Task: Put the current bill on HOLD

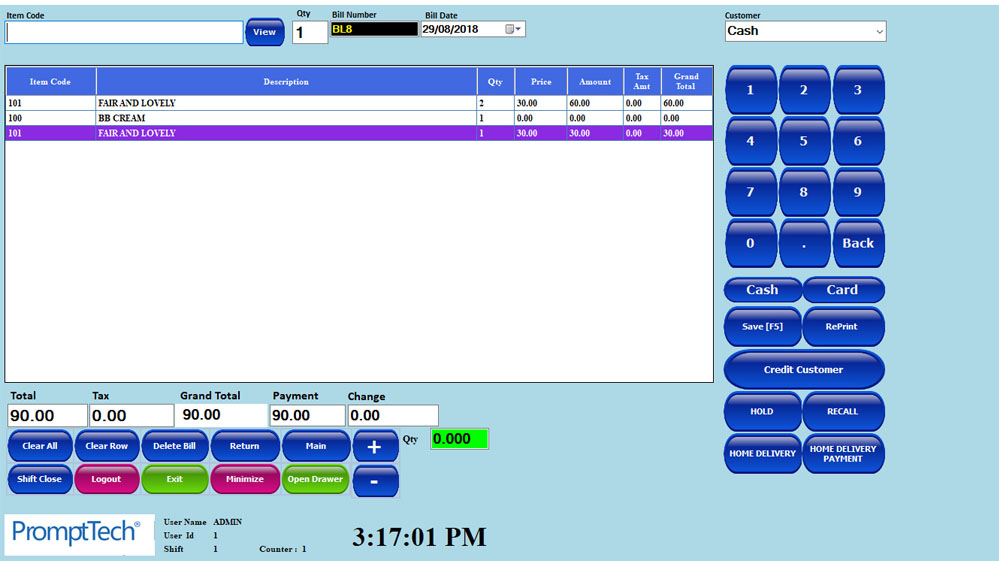Action: click(x=762, y=411)
